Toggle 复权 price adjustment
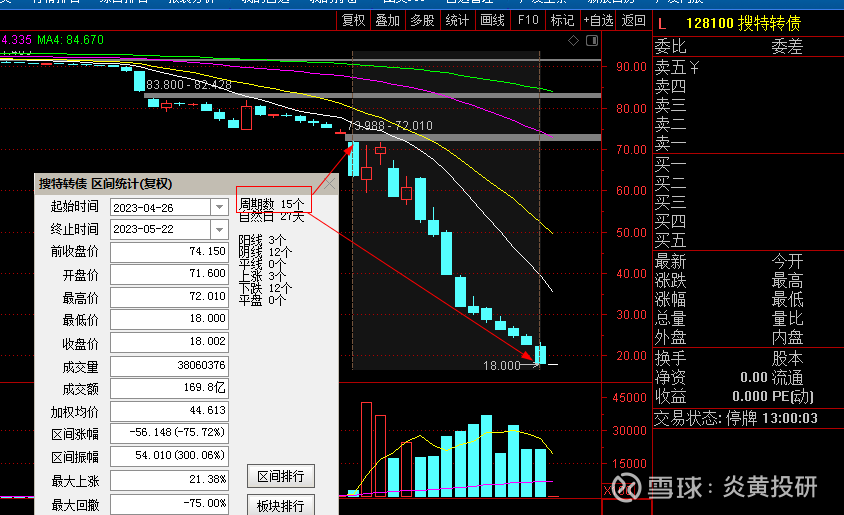Image resolution: width=844 pixels, height=515 pixels. (354, 20)
